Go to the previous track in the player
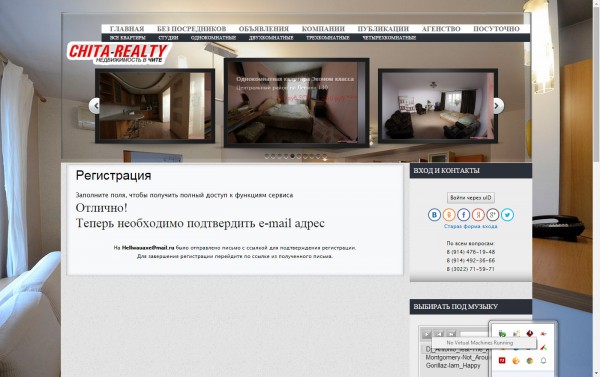 coord(439,334)
